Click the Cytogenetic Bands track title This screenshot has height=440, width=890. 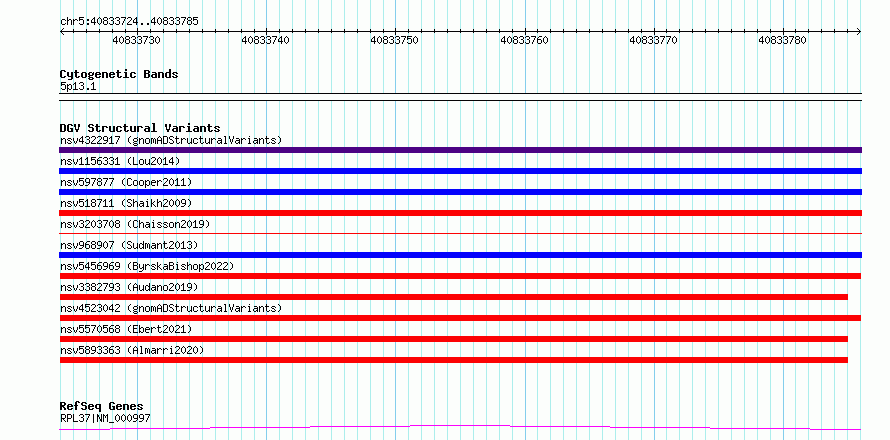(119, 74)
